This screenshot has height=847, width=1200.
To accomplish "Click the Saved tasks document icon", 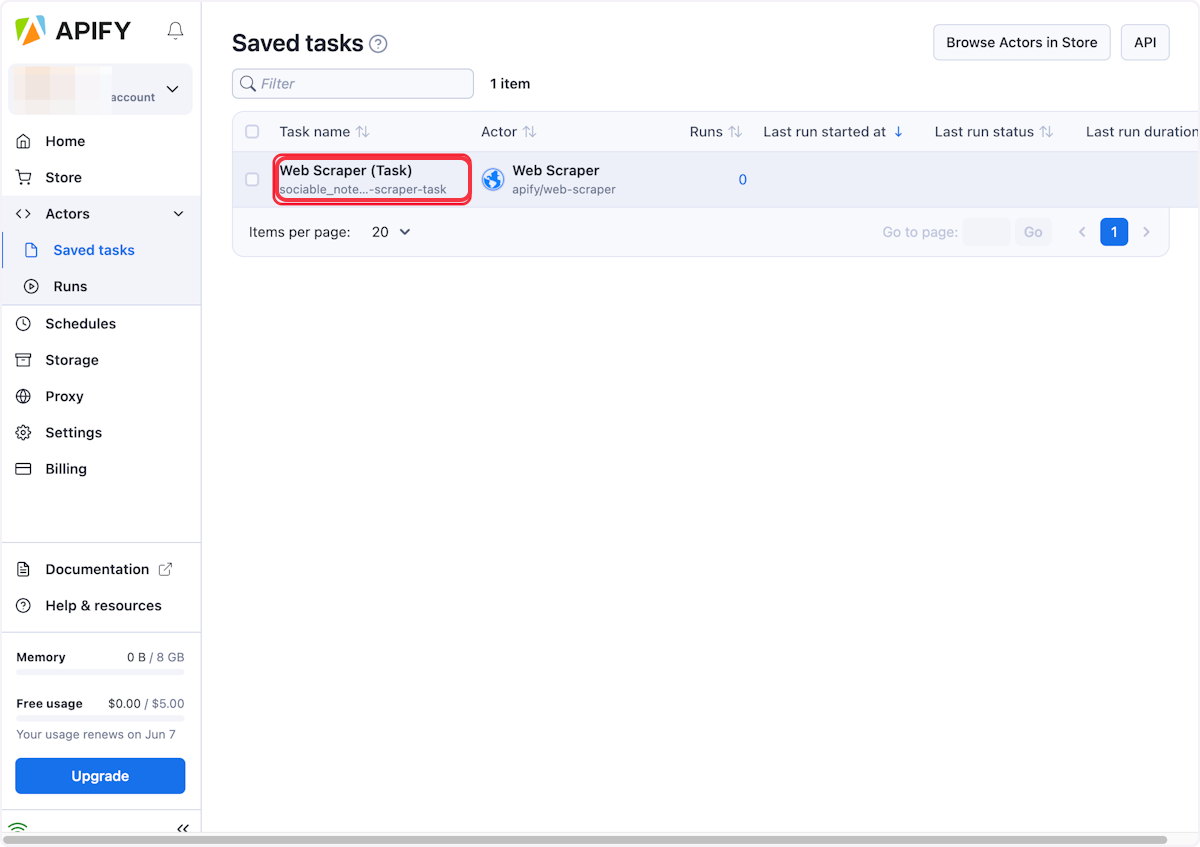I will click(31, 250).
